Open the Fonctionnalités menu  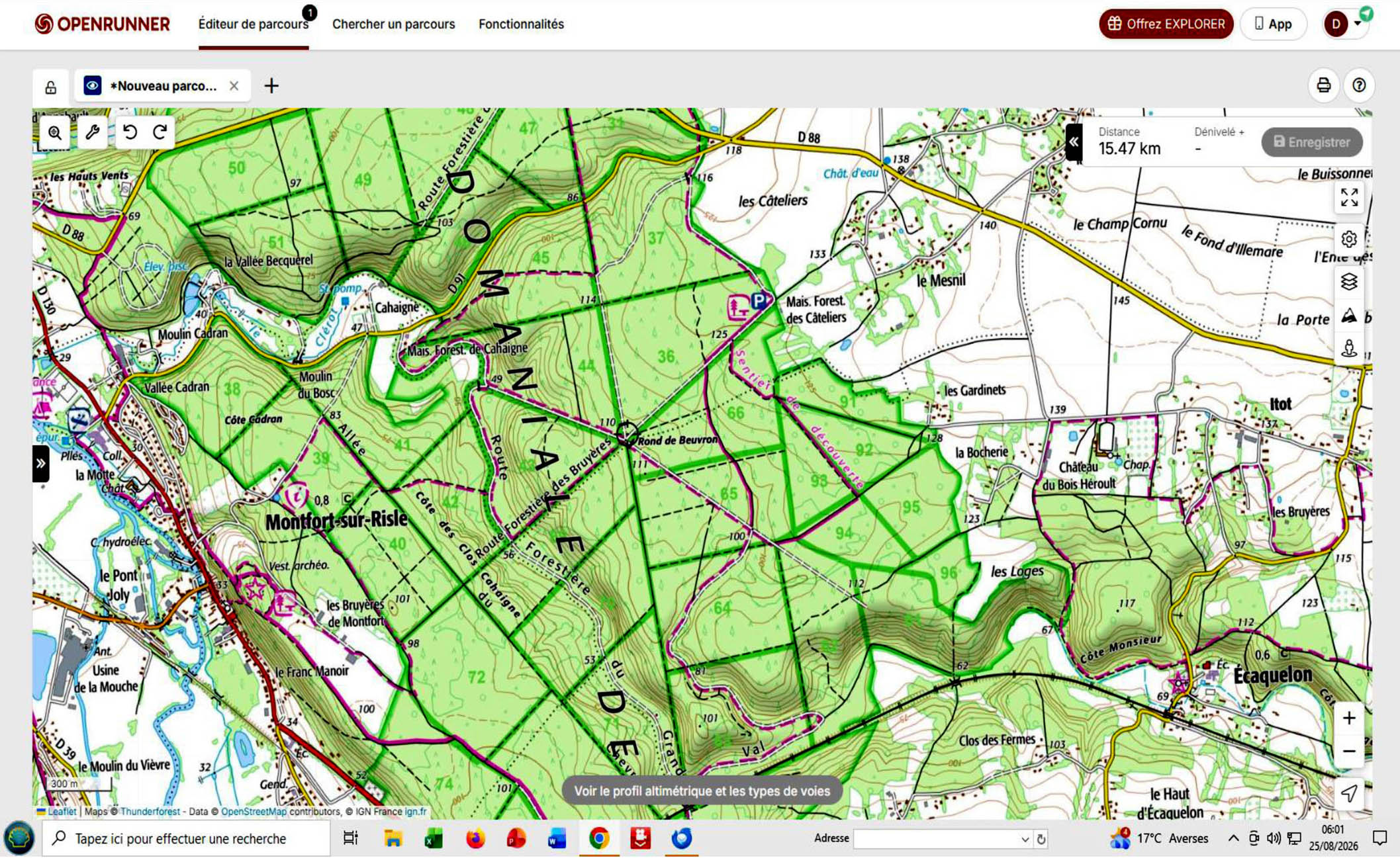pos(521,24)
